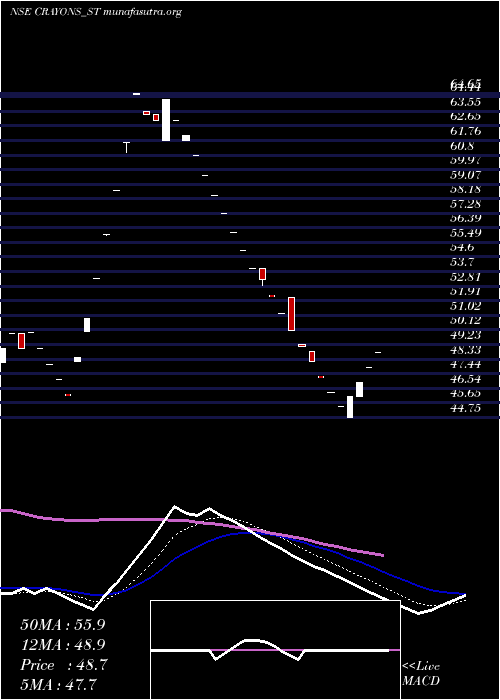Click the 51.02 price level label

coord(466,306)
